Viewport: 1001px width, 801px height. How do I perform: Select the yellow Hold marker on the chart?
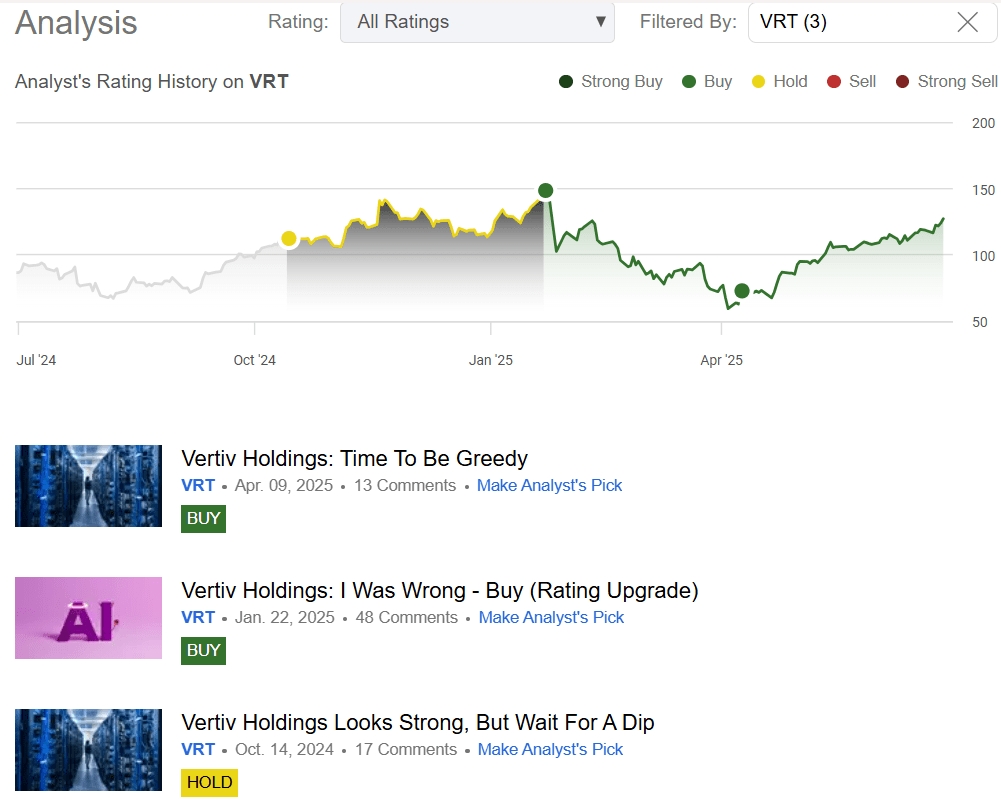coord(288,238)
